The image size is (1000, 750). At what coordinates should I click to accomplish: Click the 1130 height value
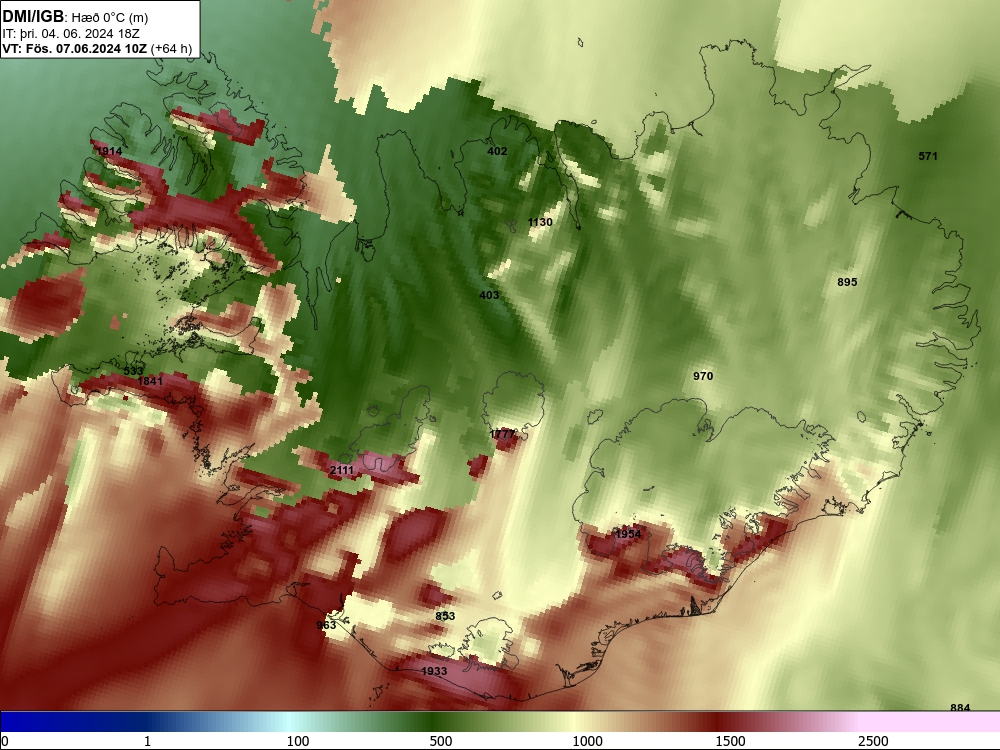(x=540, y=222)
